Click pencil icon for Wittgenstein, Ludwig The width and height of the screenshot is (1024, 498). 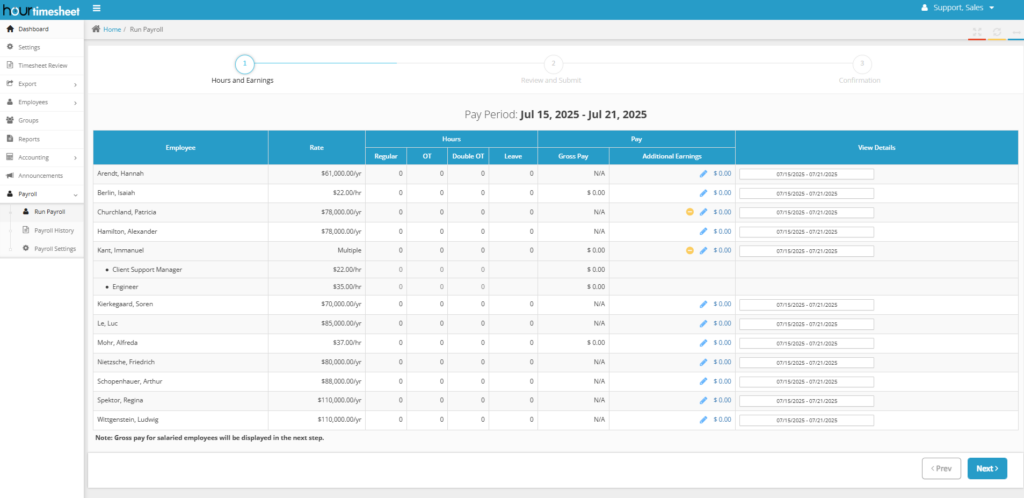703,419
